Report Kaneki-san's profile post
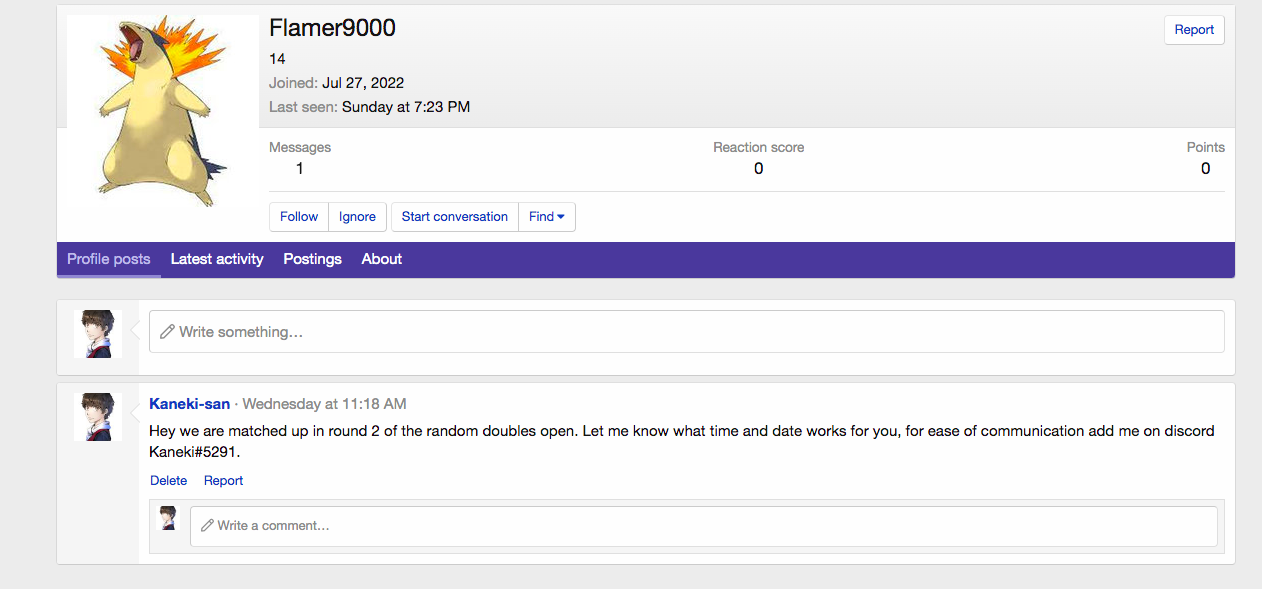 (224, 481)
